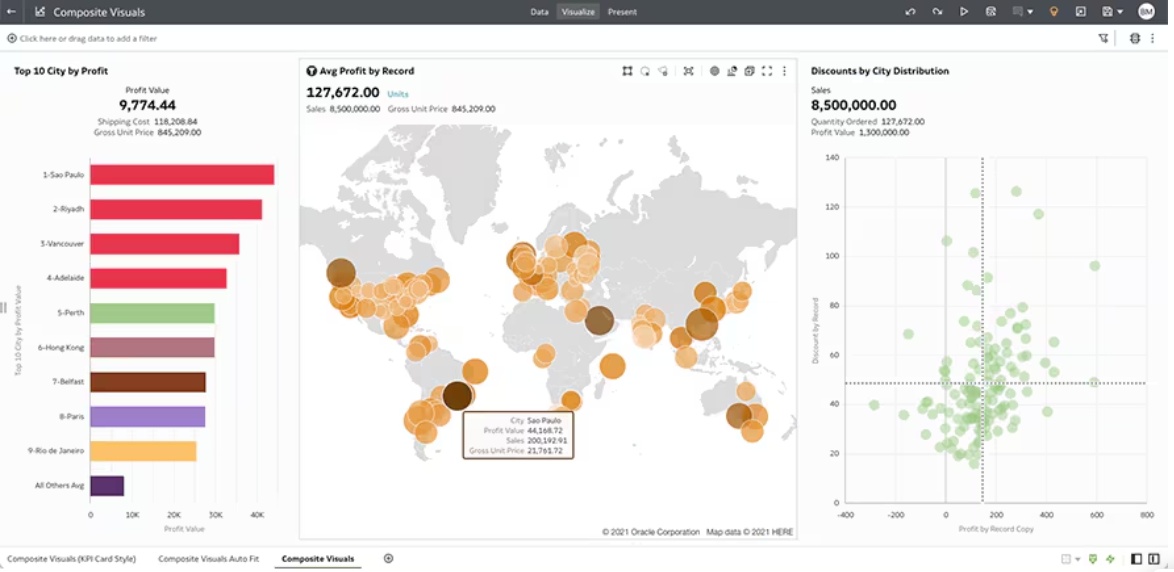Click the filter bar placeholder text
This screenshot has height=572, width=1174.
point(88,38)
